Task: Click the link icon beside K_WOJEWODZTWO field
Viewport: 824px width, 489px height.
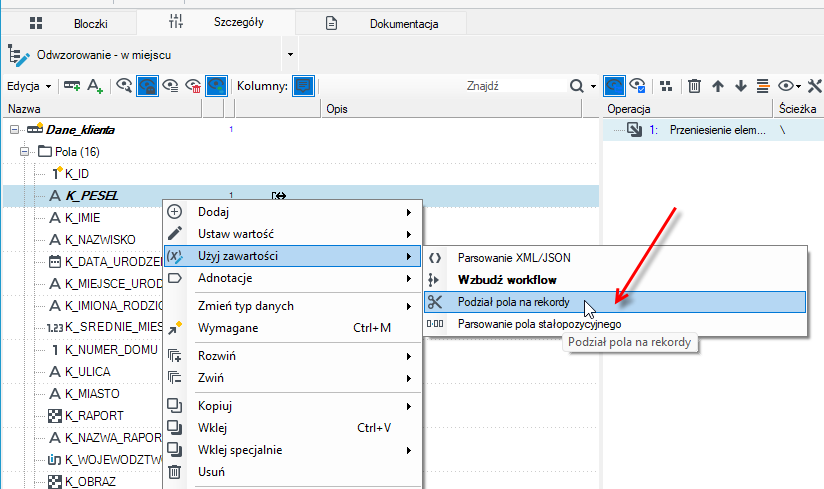Action: (x=55, y=460)
